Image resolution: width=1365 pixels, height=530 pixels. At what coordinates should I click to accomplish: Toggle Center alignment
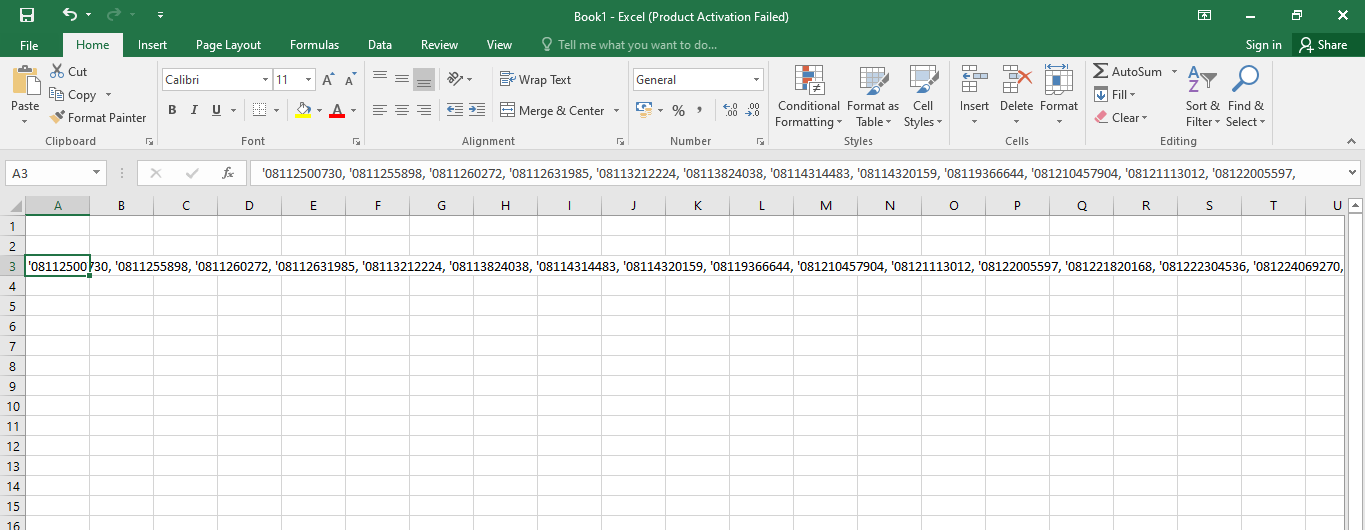point(402,110)
